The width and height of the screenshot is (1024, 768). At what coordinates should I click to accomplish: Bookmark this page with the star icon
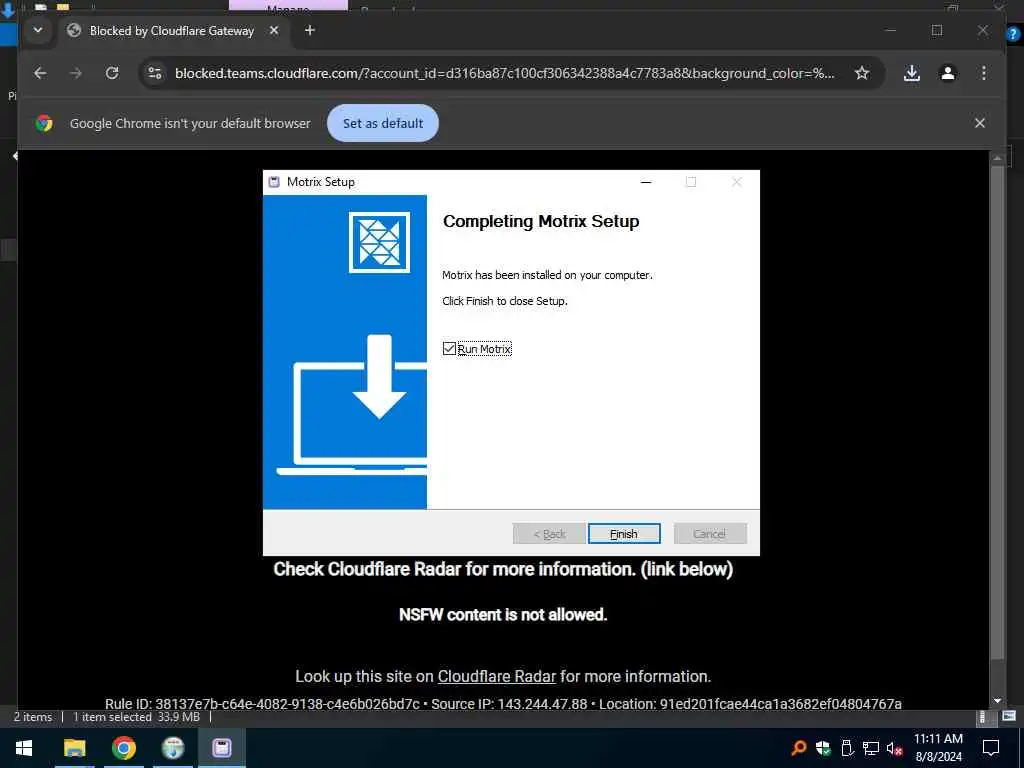(862, 73)
